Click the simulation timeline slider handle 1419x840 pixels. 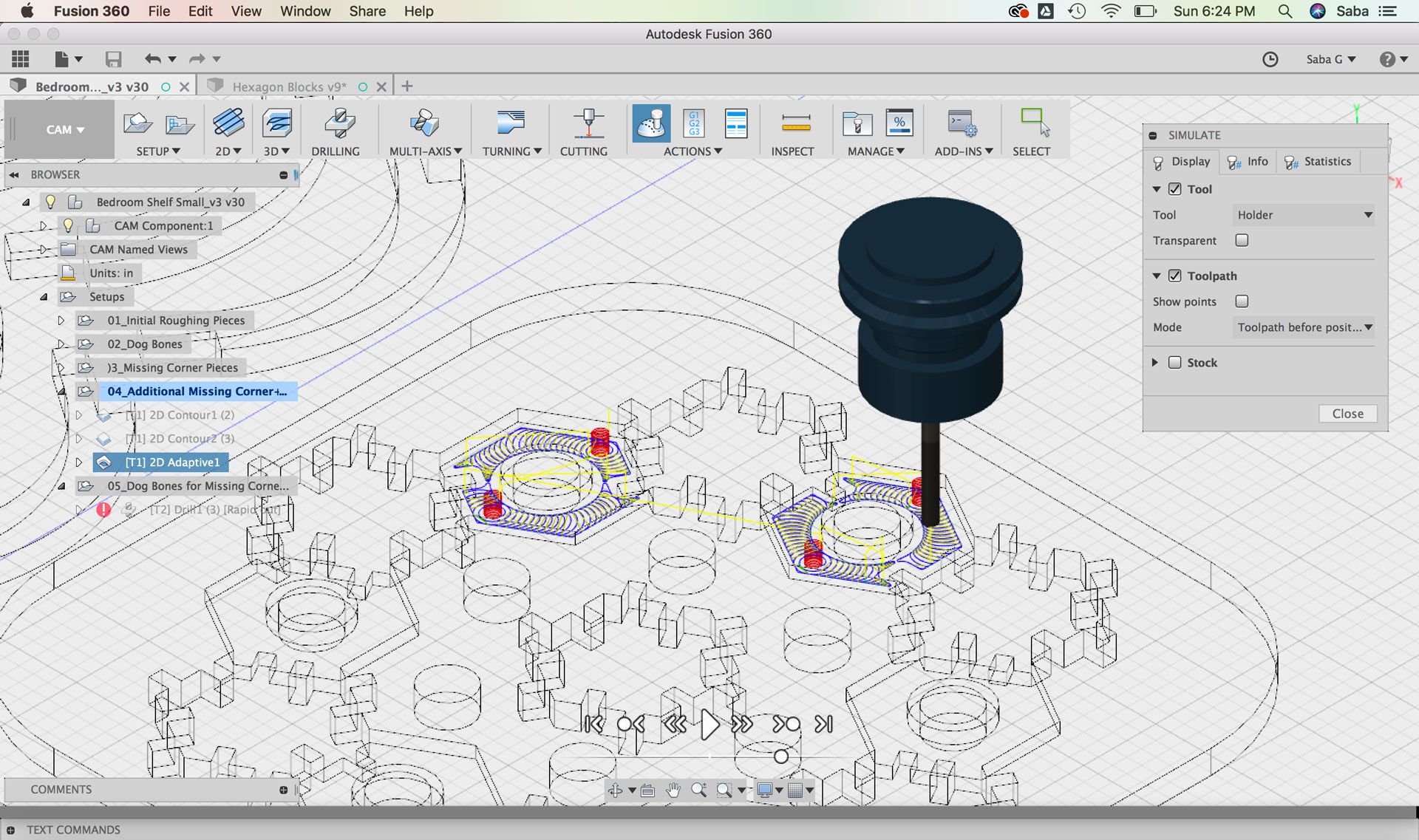[x=781, y=757]
